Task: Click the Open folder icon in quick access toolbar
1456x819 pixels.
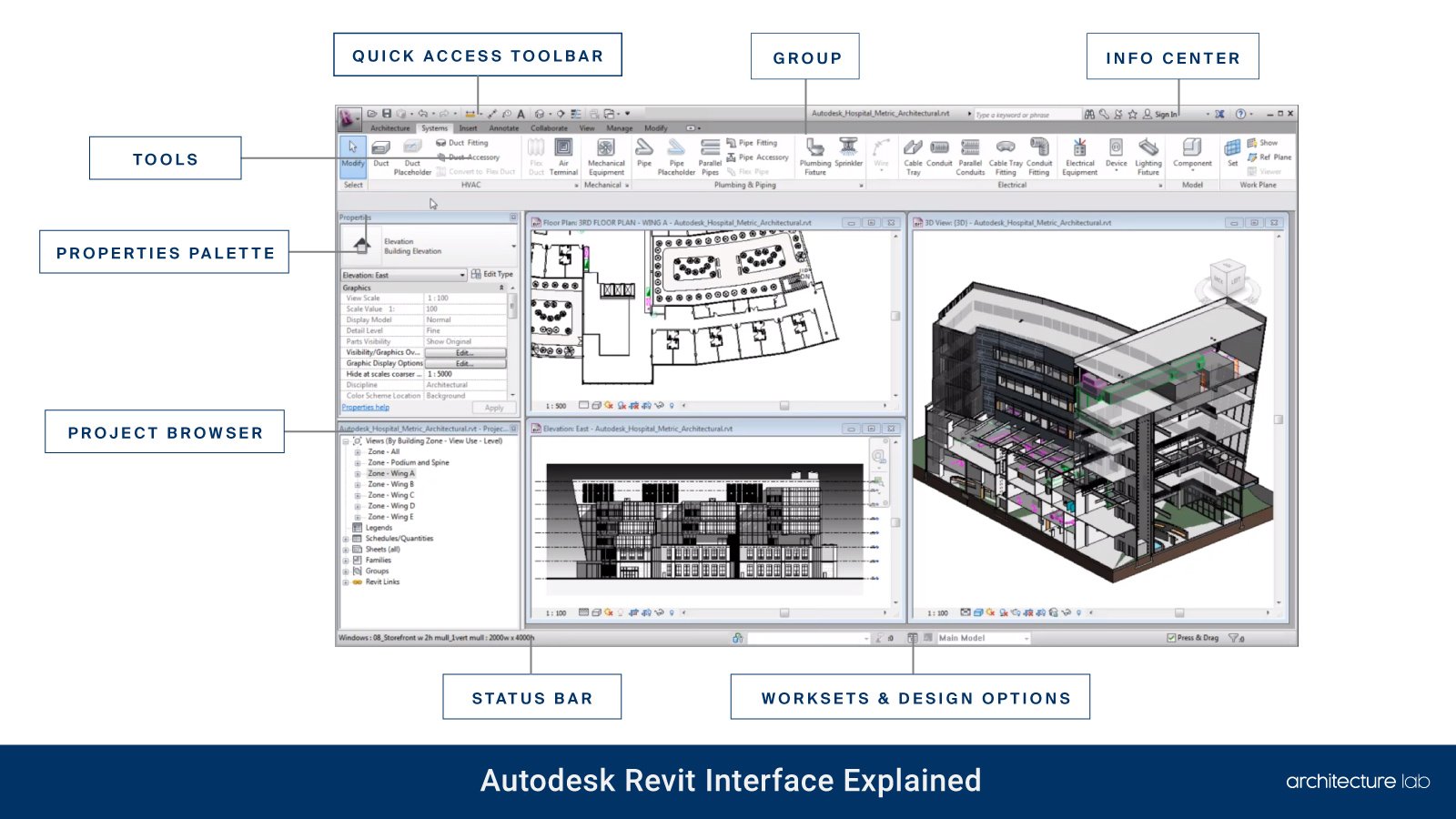Action: [x=372, y=114]
